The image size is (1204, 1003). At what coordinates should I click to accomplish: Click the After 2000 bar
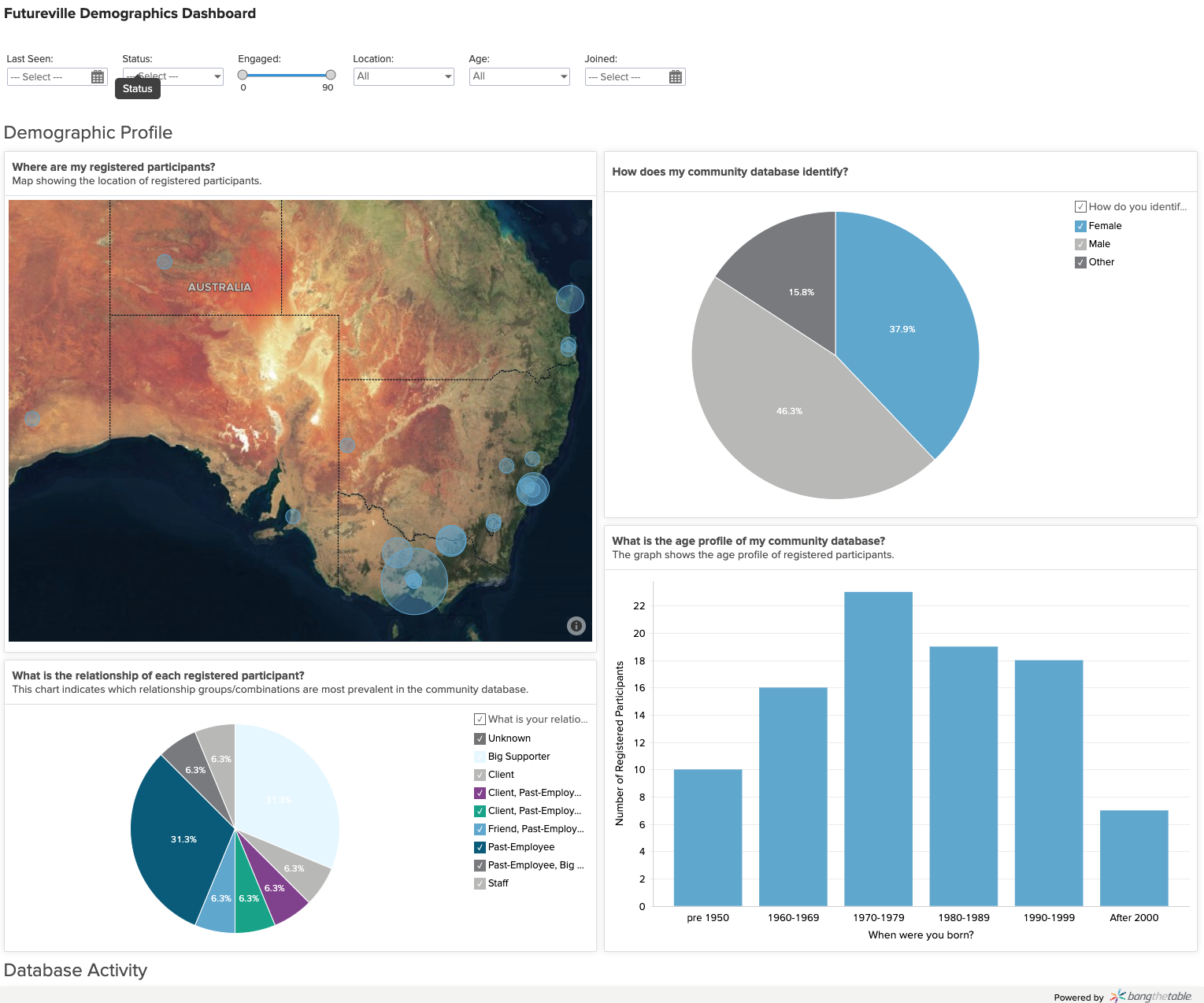1134,858
